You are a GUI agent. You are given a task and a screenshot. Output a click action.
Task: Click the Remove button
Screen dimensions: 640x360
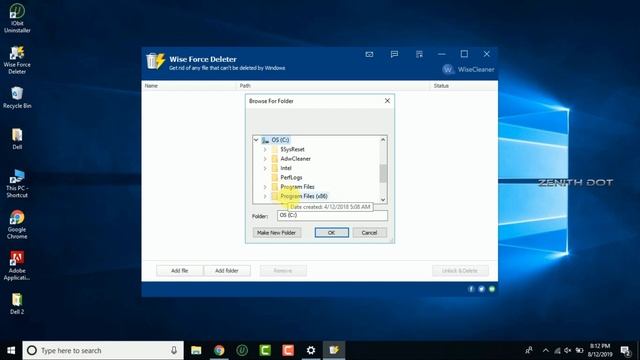[x=283, y=271]
